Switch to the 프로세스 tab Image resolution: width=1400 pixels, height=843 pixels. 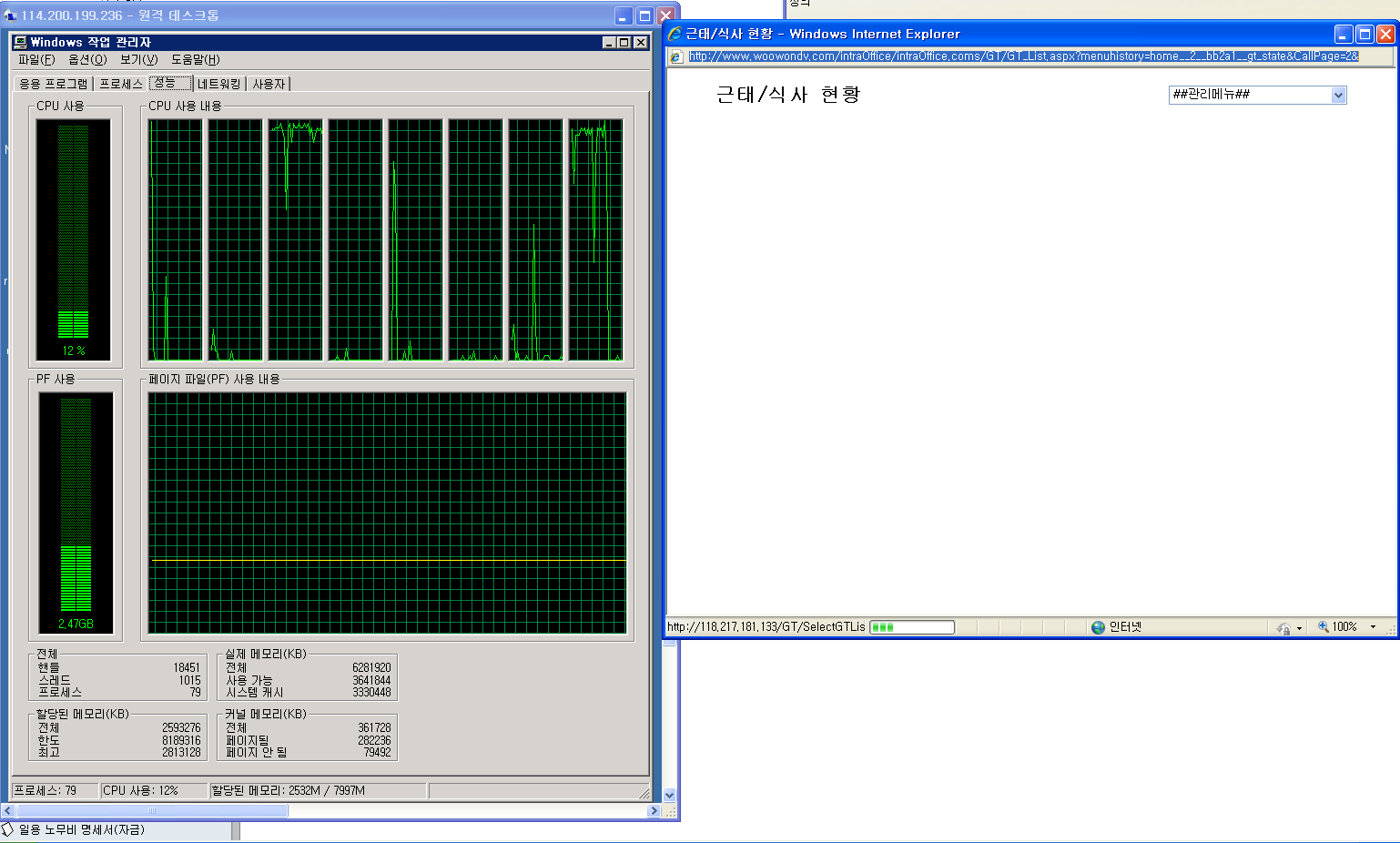tap(121, 84)
